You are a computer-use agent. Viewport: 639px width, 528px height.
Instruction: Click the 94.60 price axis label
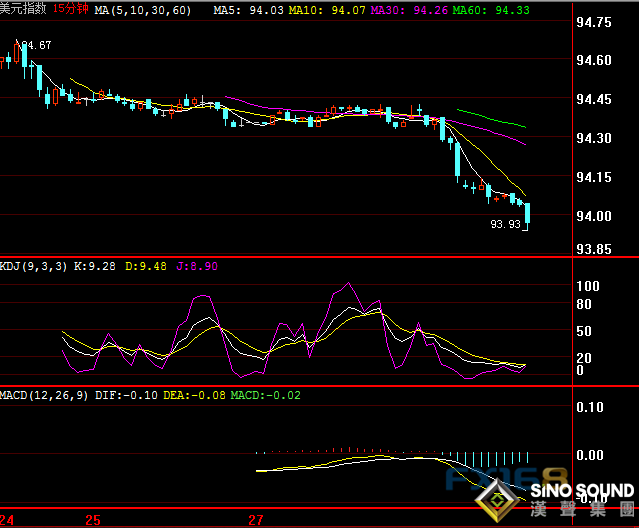point(593,60)
